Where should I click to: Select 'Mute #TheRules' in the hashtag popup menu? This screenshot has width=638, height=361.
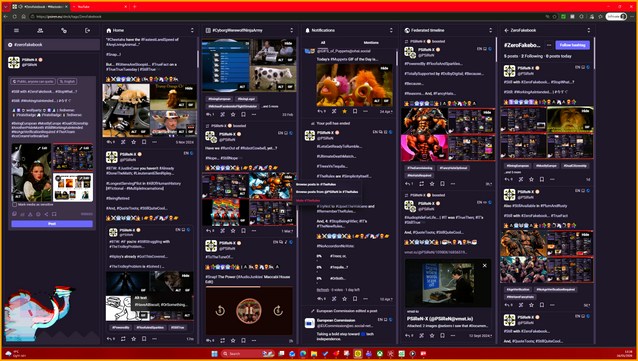pyautogui.click(x=308, y=200)
